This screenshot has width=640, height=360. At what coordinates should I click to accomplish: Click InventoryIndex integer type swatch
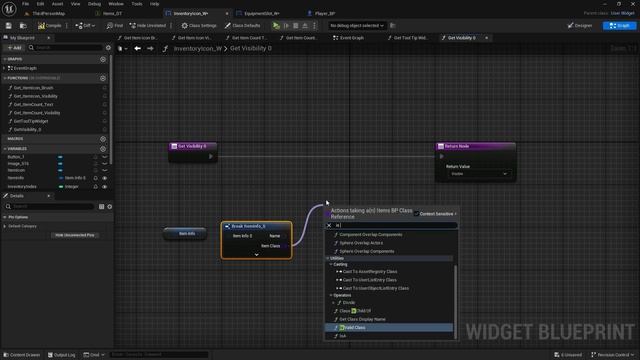click(61, 187)
